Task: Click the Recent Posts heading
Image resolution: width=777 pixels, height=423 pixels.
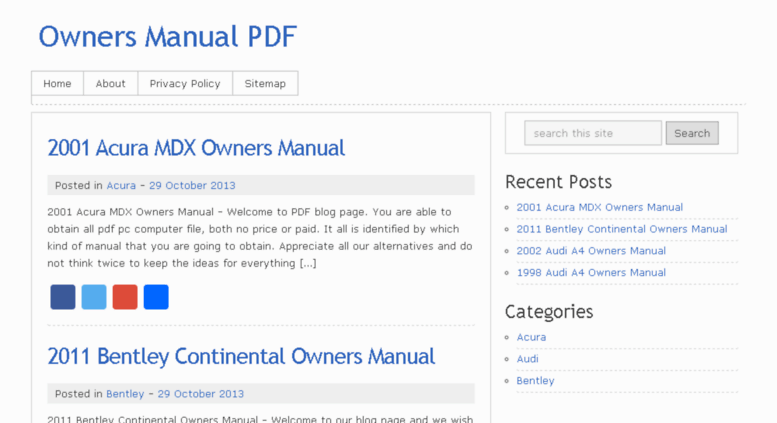Action: 558,182
